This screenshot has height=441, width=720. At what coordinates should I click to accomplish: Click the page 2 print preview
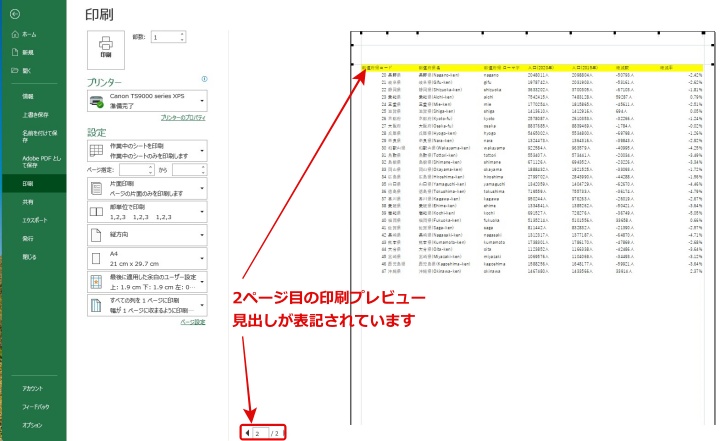pyautogui.click(x=533, y=228)
